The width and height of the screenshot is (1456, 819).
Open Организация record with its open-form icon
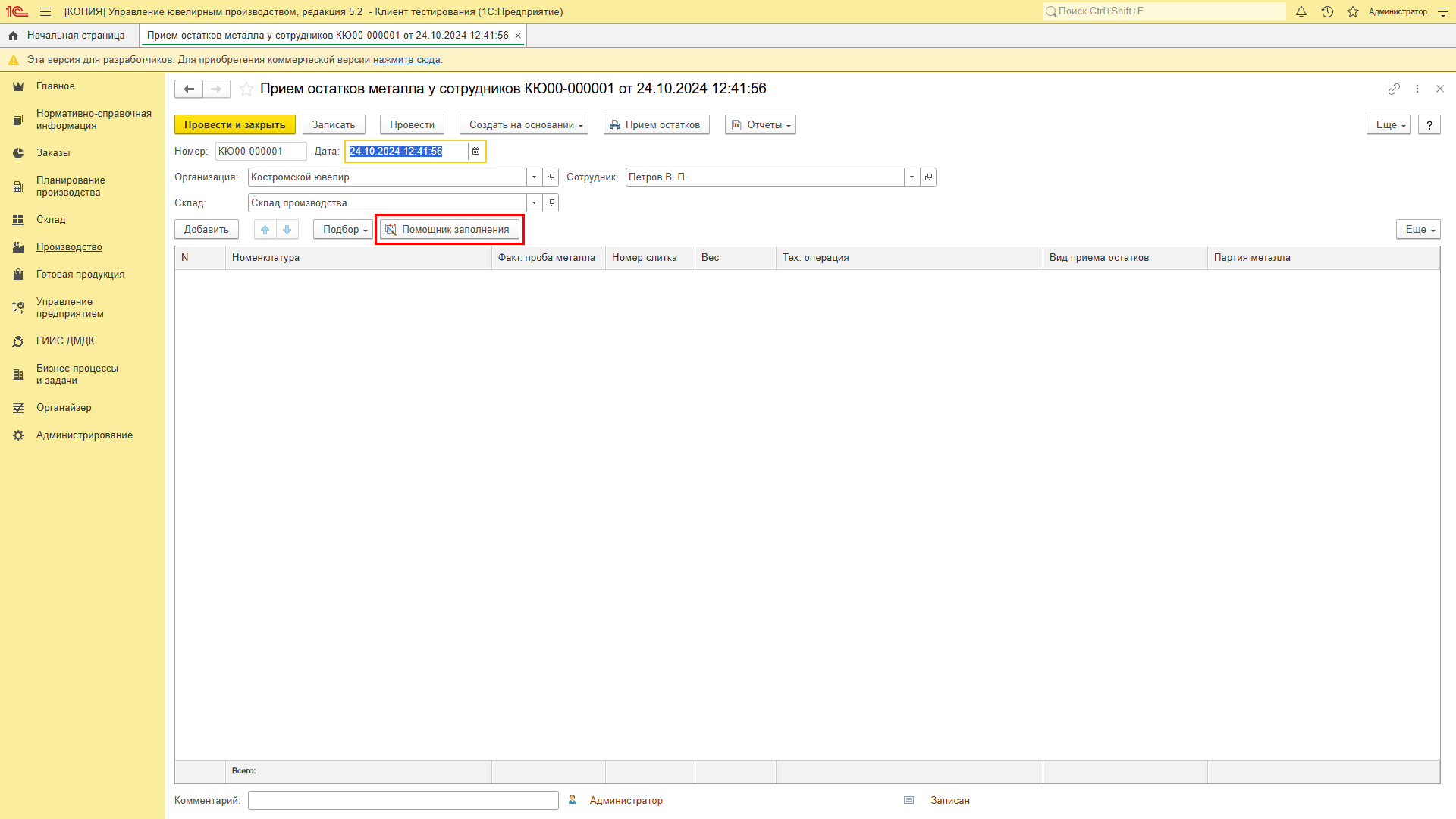tap(551, 177)
